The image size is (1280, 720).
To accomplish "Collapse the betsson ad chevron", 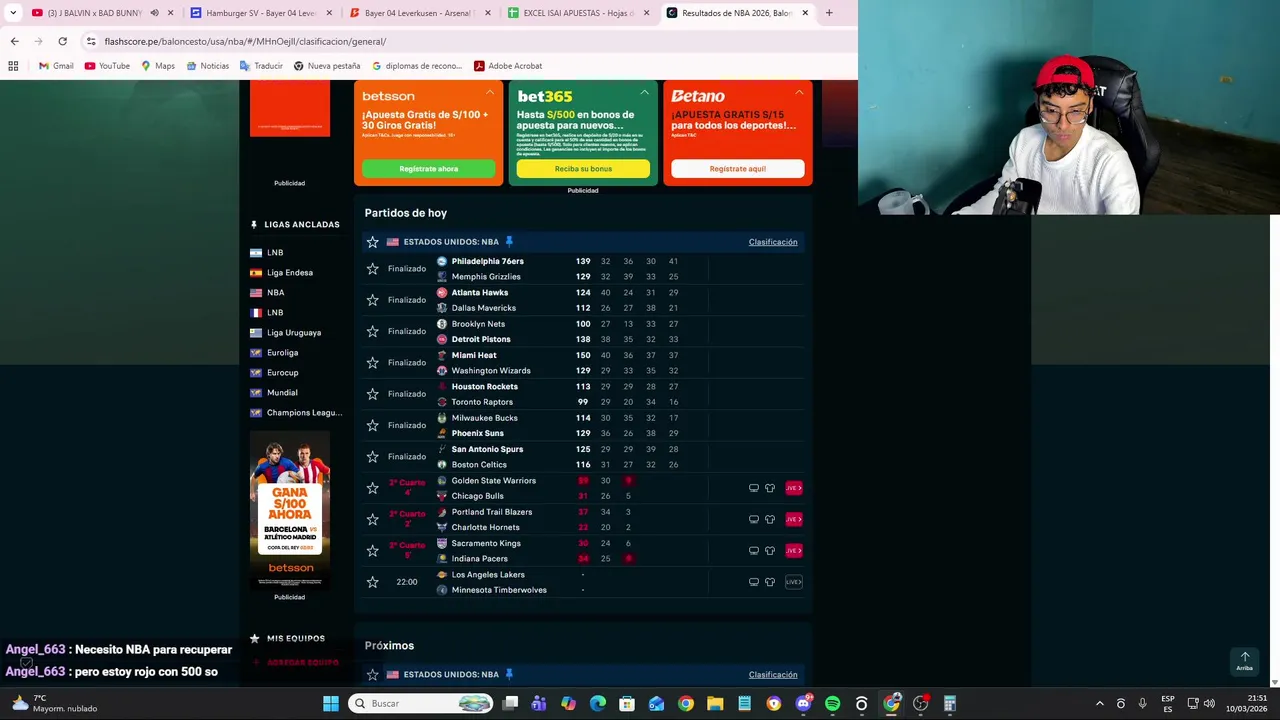I will (x=490, y=92).
